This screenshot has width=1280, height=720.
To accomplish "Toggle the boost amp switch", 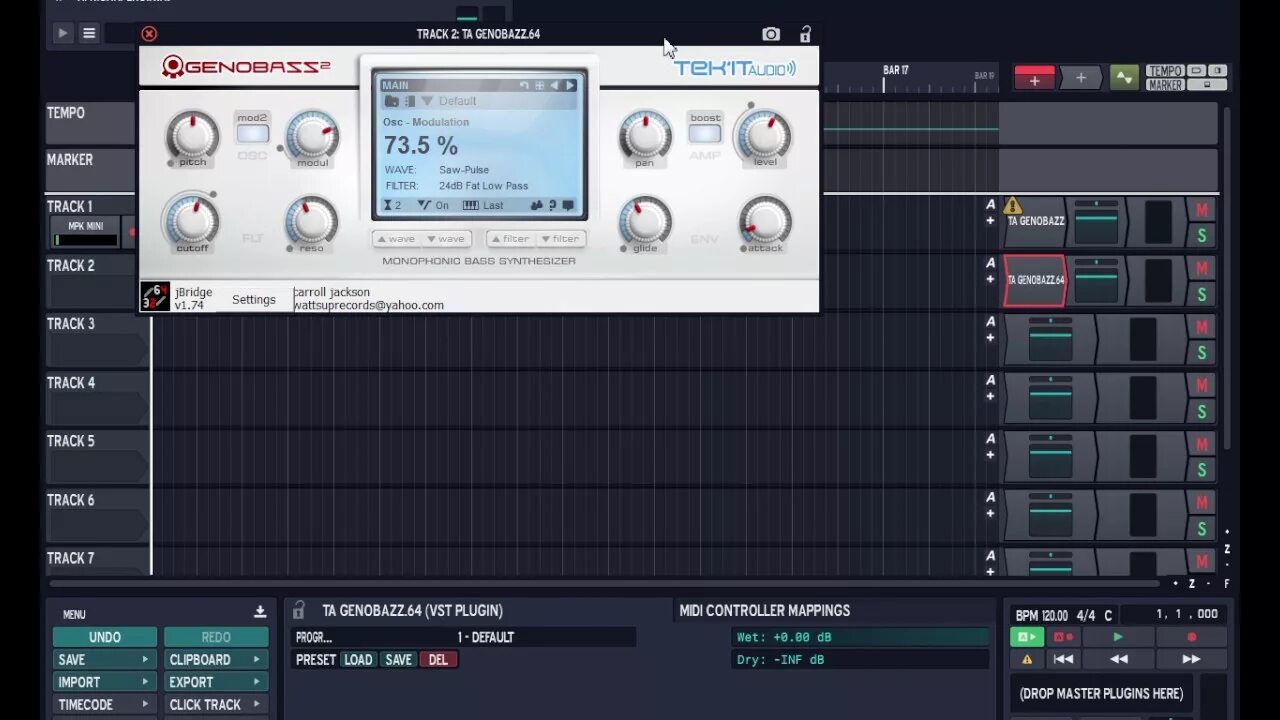I will 705,133.
